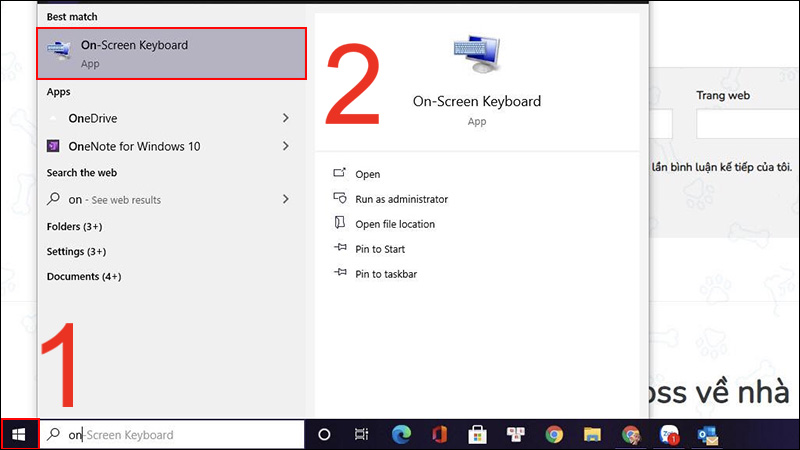Open the keyboard-tiles app icon on the taskbar

(515, 434)
